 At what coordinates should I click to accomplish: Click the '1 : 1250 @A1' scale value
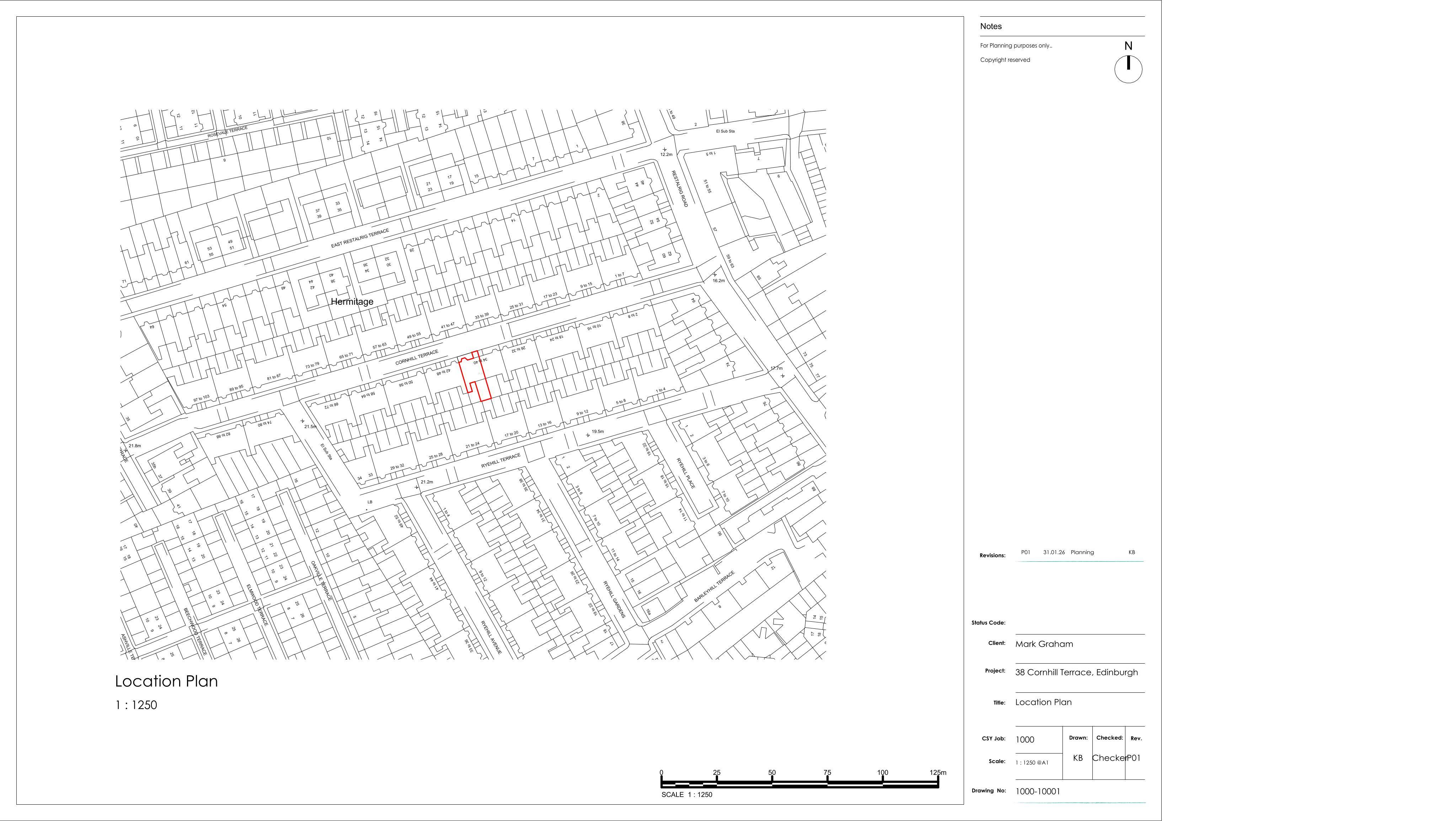pos(1032,763)
